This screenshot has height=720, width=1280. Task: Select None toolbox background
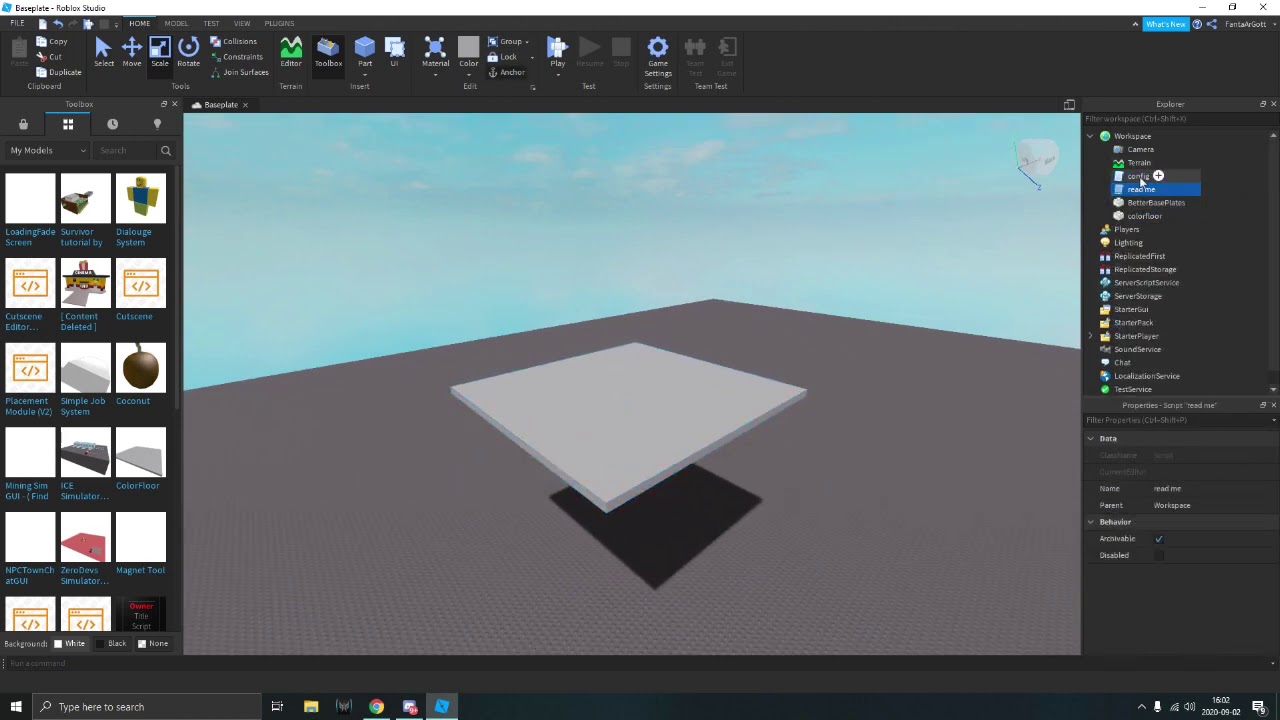tap(153, 643)
